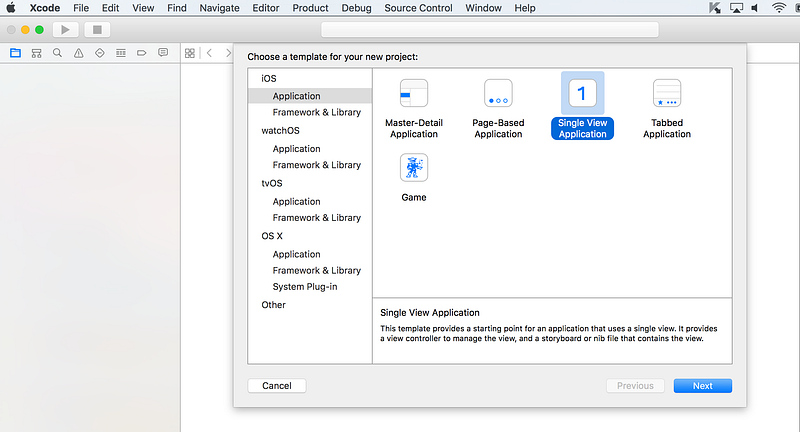Show the Issue navigator warning icon
The width and height of the screenshot is (800, 432).
pos(79,53)
